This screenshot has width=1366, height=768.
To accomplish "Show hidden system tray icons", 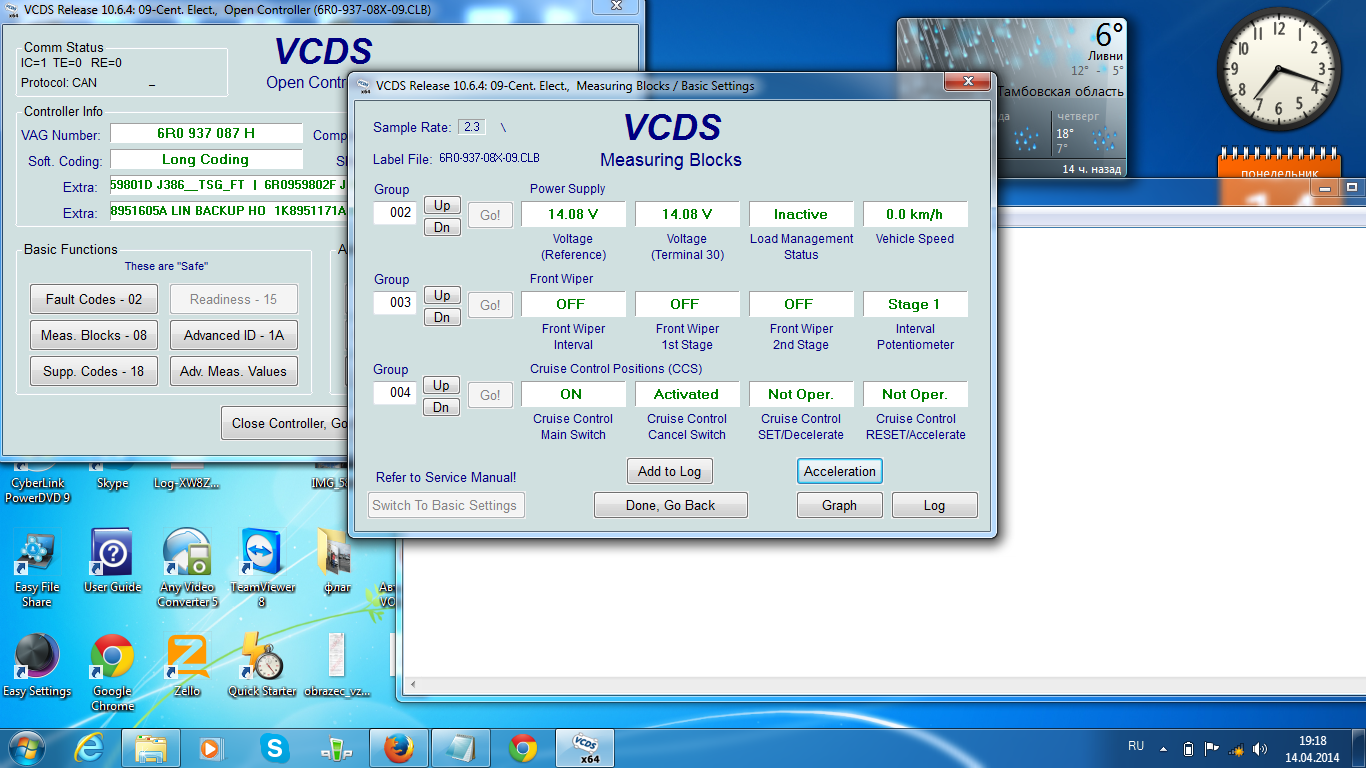I will click(x=1163, y=748).
